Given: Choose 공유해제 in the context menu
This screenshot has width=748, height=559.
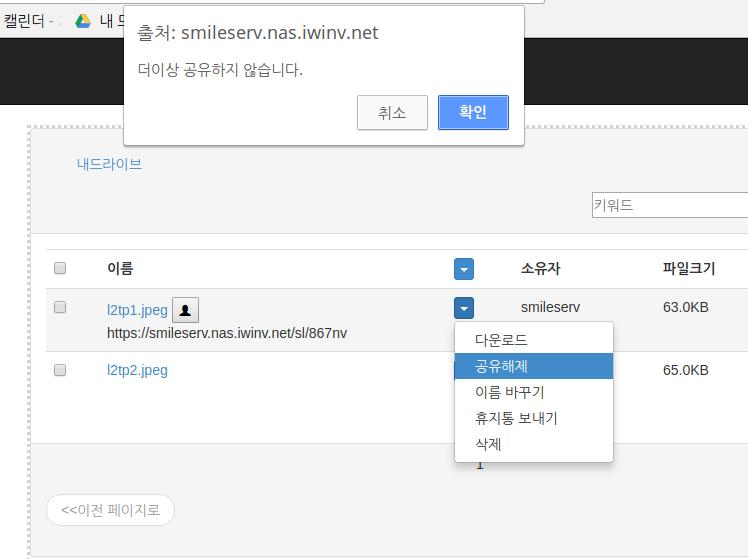Looking at the screenshot, I should 501,366.
